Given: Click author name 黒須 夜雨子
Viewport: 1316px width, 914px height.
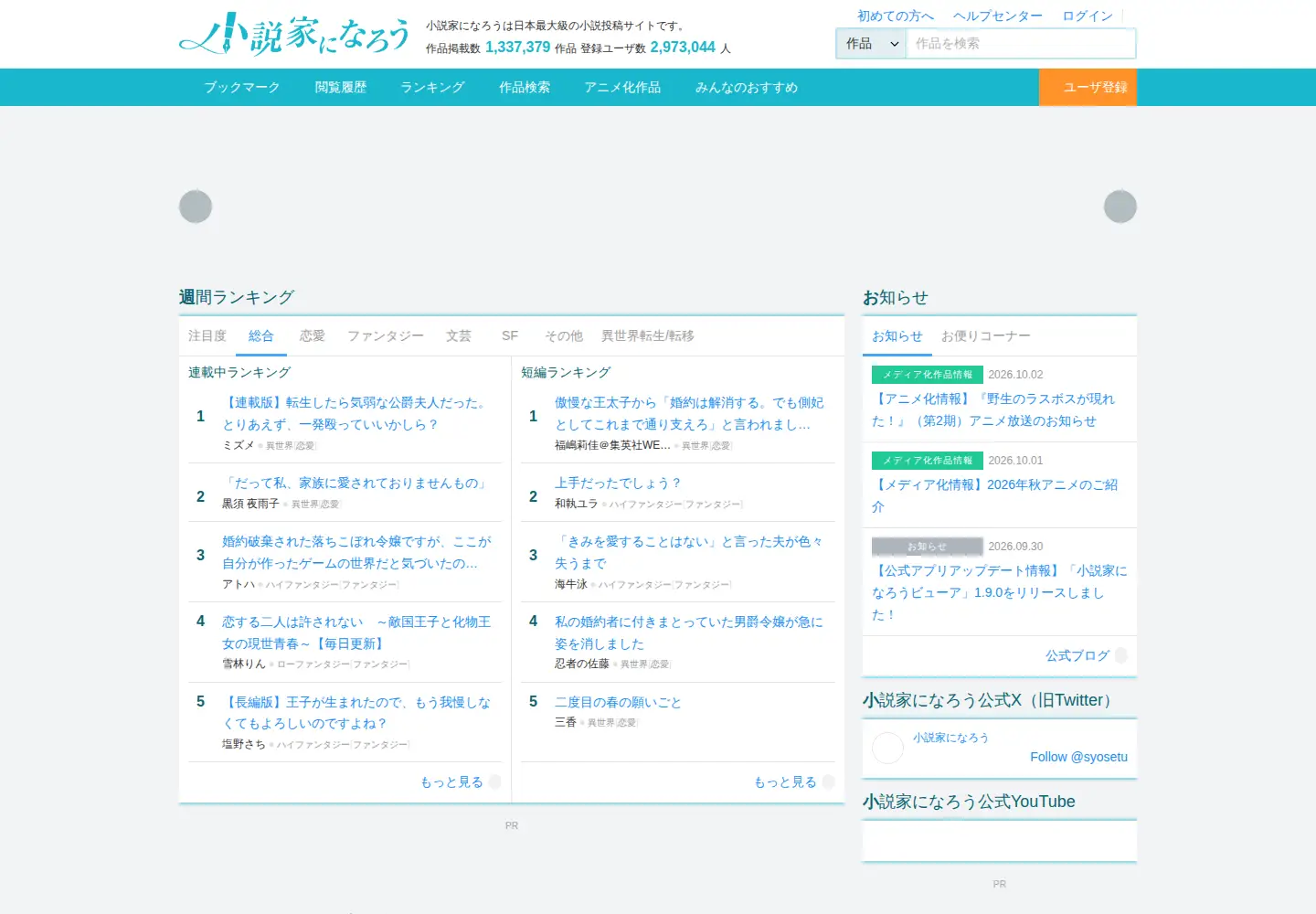Looking at the screenshot, I should pyautogui.click(x=250, y=504).
